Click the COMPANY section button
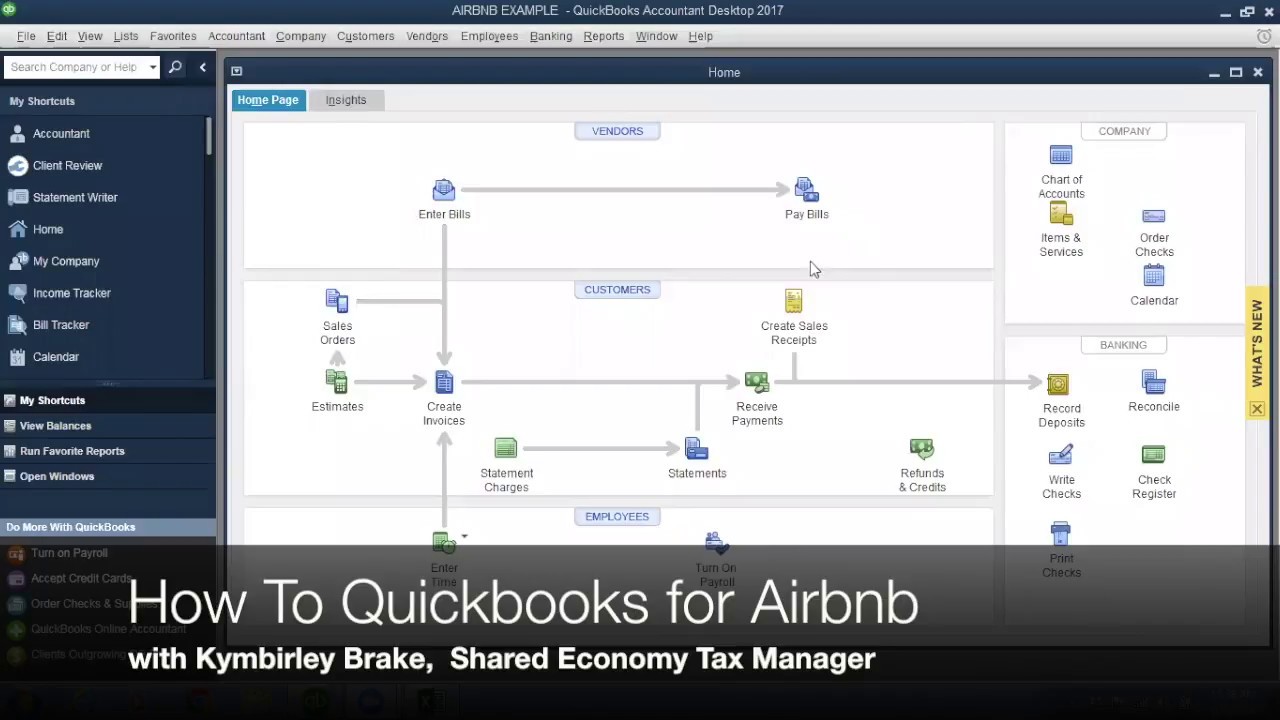The width and height of the screenshot is (1280, 720). pos(1124,131)
